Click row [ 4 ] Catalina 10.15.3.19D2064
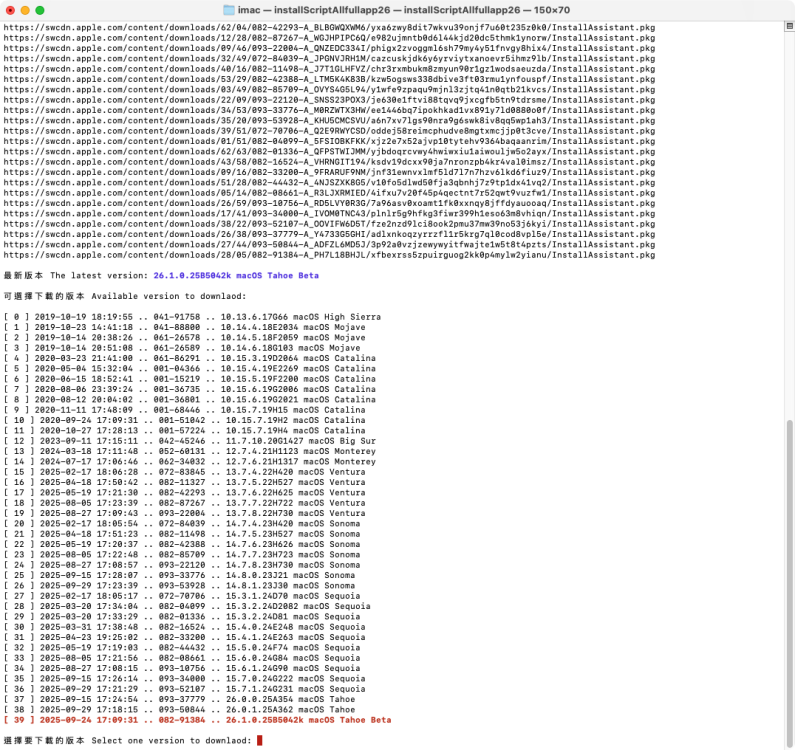Image resolution: width=795 pixels, height=750 pixels. coord(190,358)
